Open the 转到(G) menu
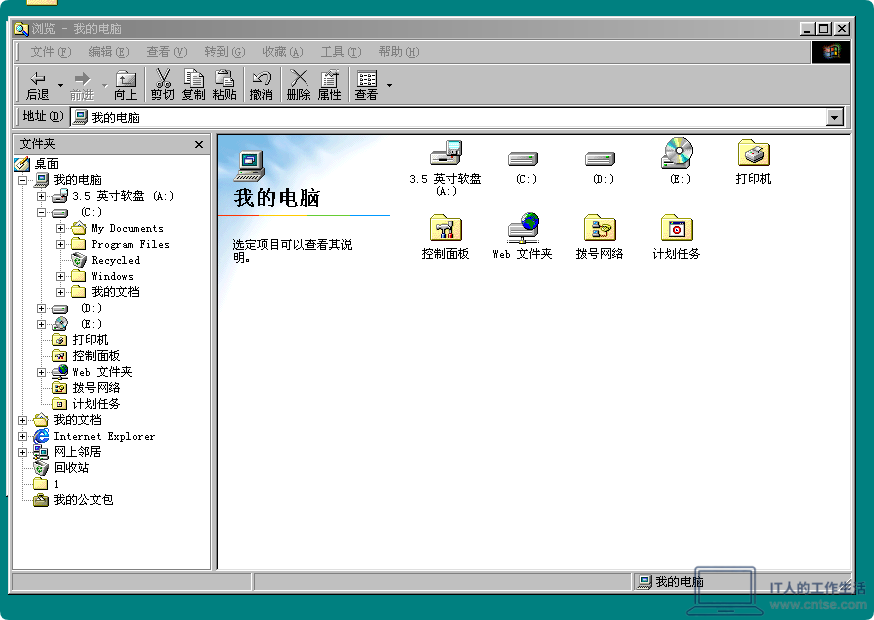 coord(225,52)
